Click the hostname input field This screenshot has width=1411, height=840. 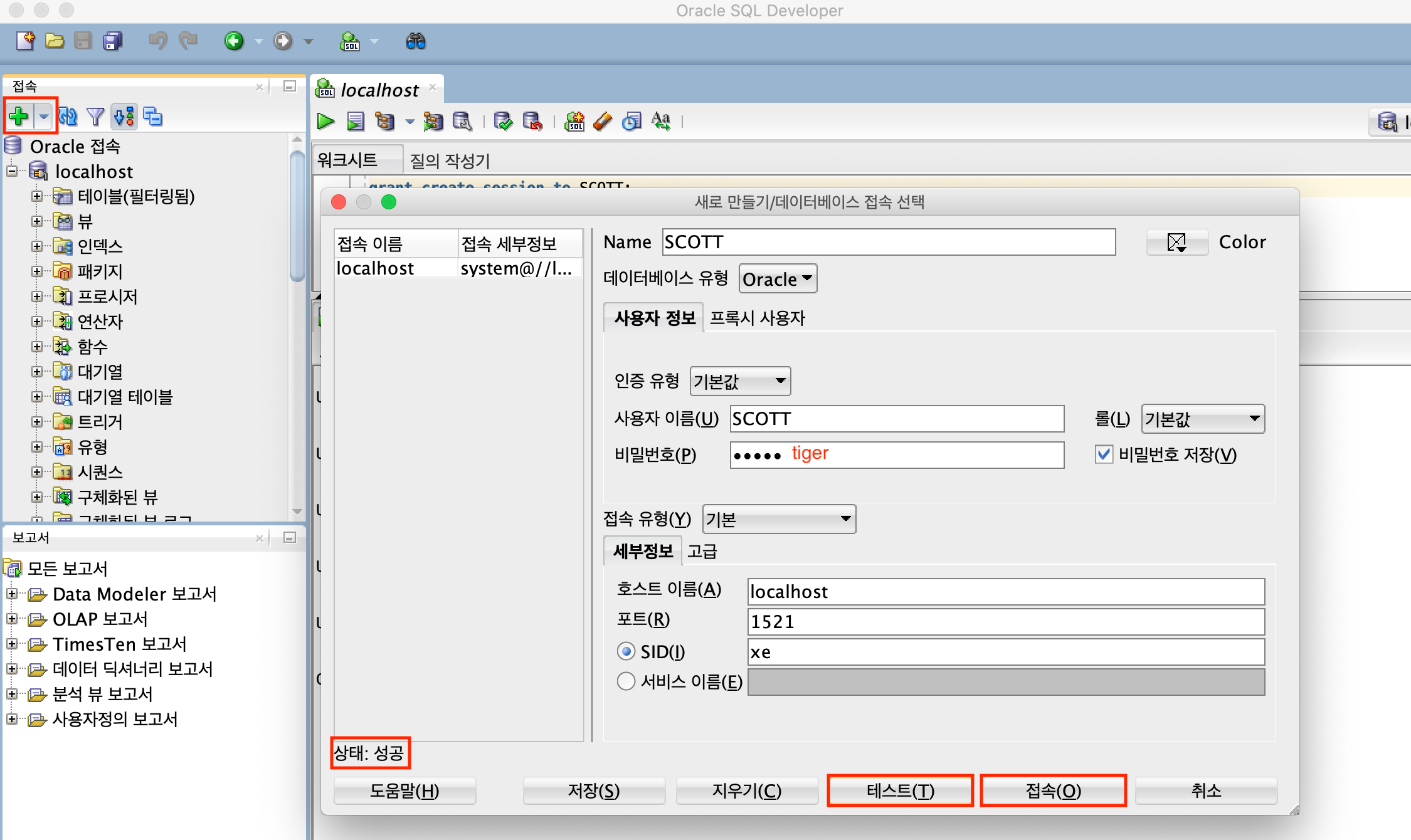pyautogui.click(x=1005, y=592)
